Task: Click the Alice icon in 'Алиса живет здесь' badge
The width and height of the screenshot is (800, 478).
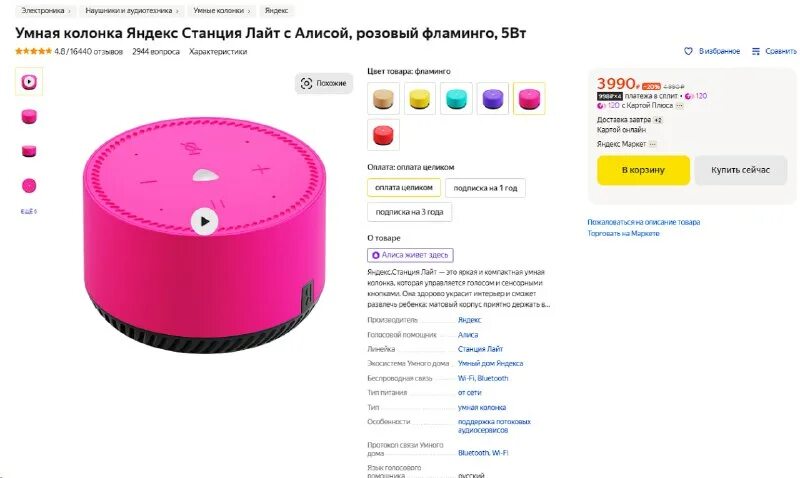Action: [x=376, y=255]
